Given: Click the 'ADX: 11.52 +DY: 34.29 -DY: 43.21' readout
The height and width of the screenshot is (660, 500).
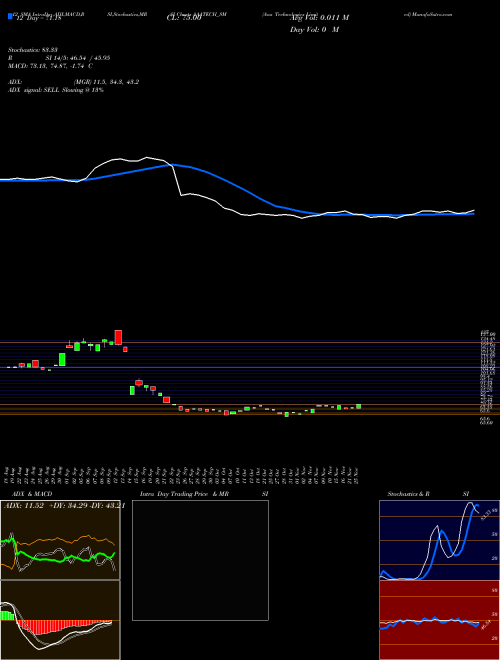Looking at the screenshot, I should point(64,506).
